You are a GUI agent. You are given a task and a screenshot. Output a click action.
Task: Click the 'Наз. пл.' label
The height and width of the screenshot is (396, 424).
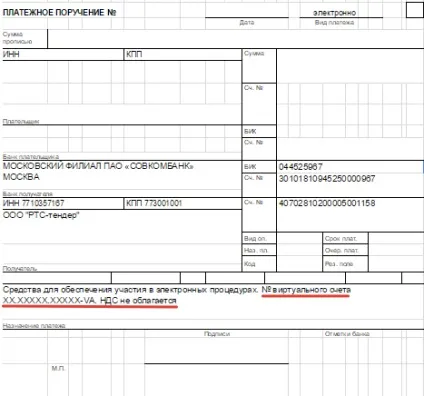pos(256,250)
